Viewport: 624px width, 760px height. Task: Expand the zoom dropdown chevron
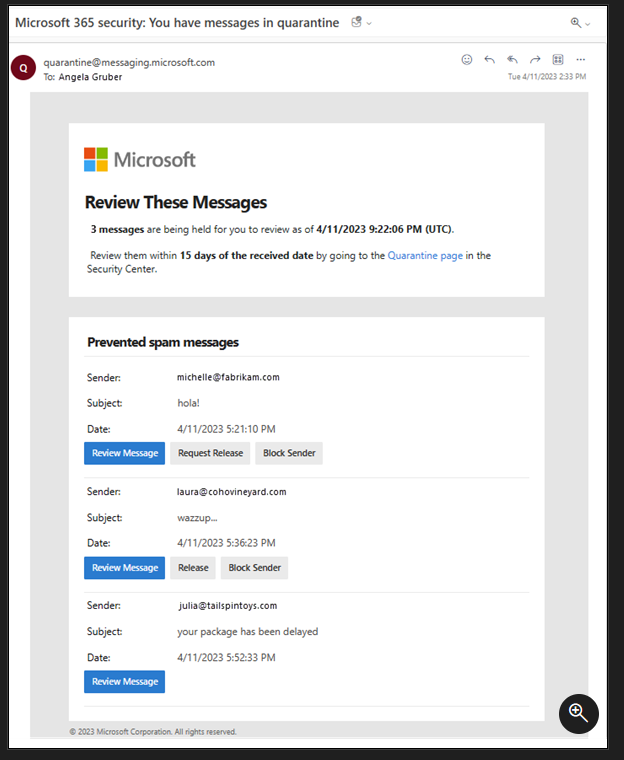(x=588, y=24)
